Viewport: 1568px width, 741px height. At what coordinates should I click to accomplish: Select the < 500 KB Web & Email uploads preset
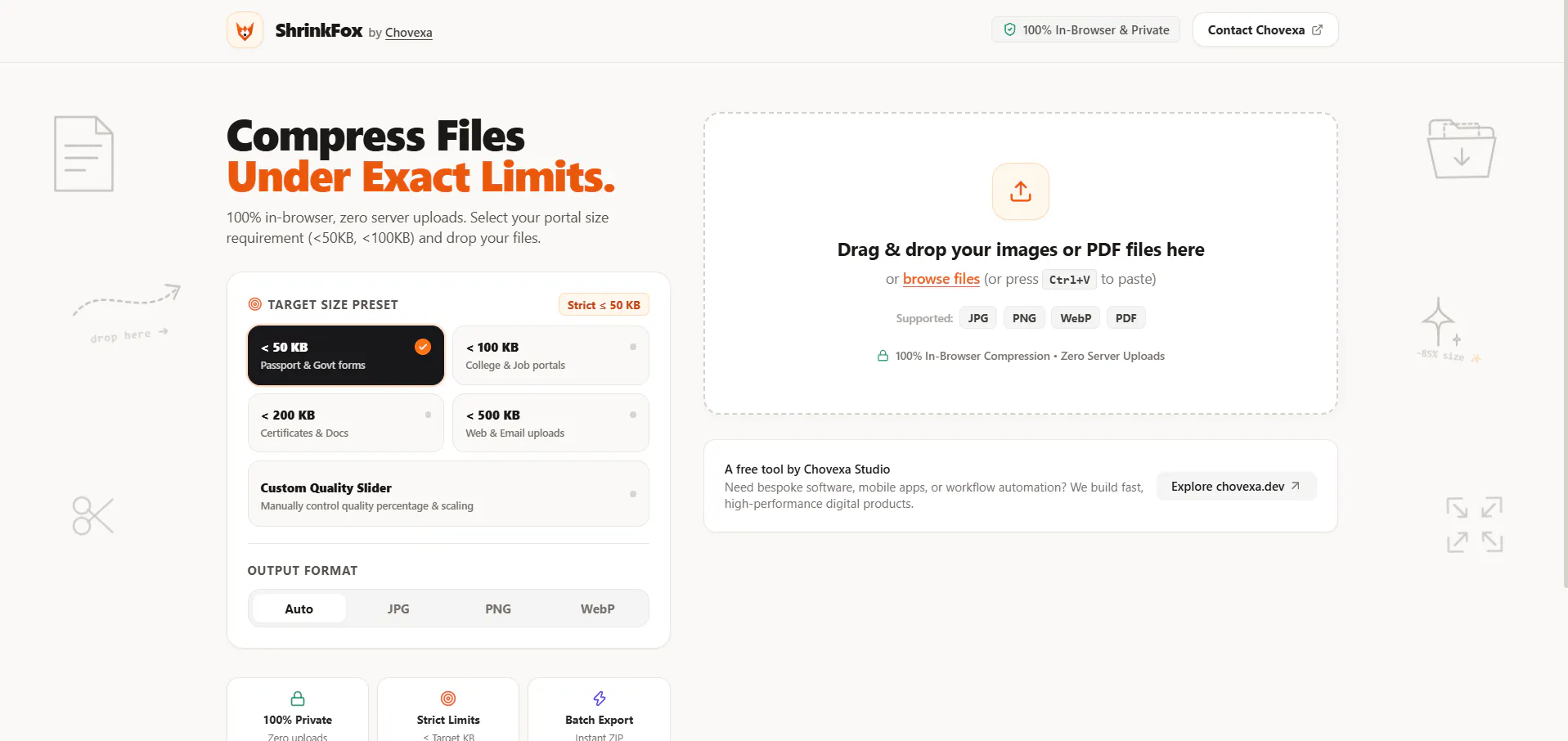pyautogui.click(x=550, y=423)
